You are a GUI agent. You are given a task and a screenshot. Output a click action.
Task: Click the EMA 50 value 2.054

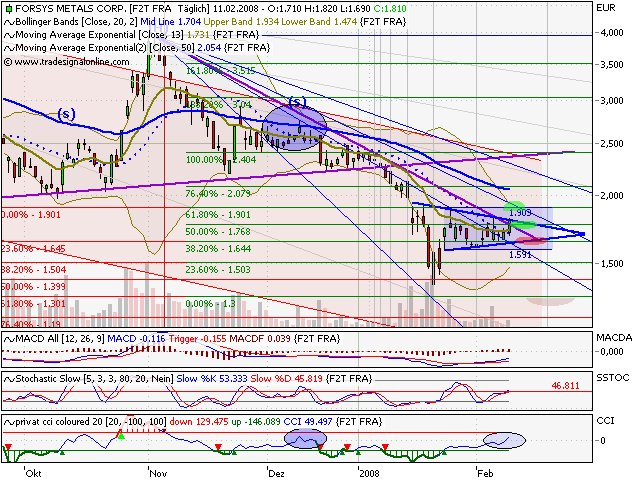tap(209, 48)
